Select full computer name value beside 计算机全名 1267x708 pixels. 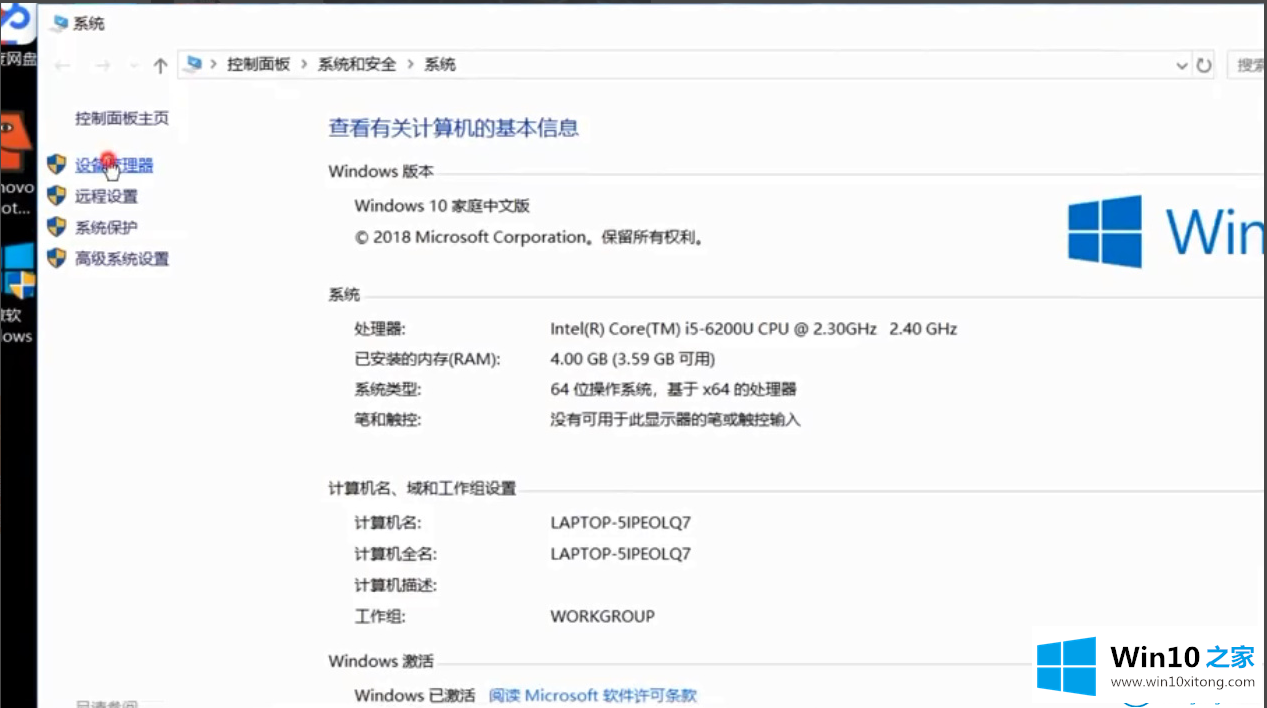tap(620, 553)
